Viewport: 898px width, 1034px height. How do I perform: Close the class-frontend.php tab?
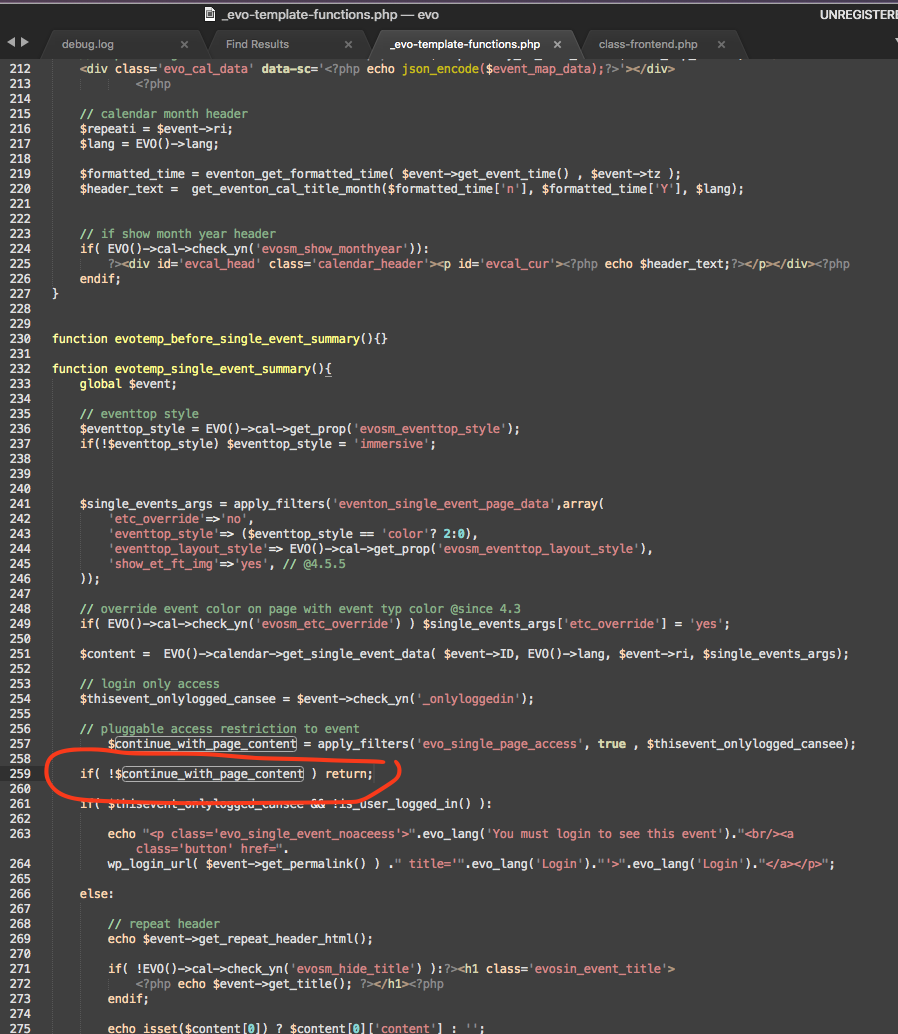tap(722, 44)
